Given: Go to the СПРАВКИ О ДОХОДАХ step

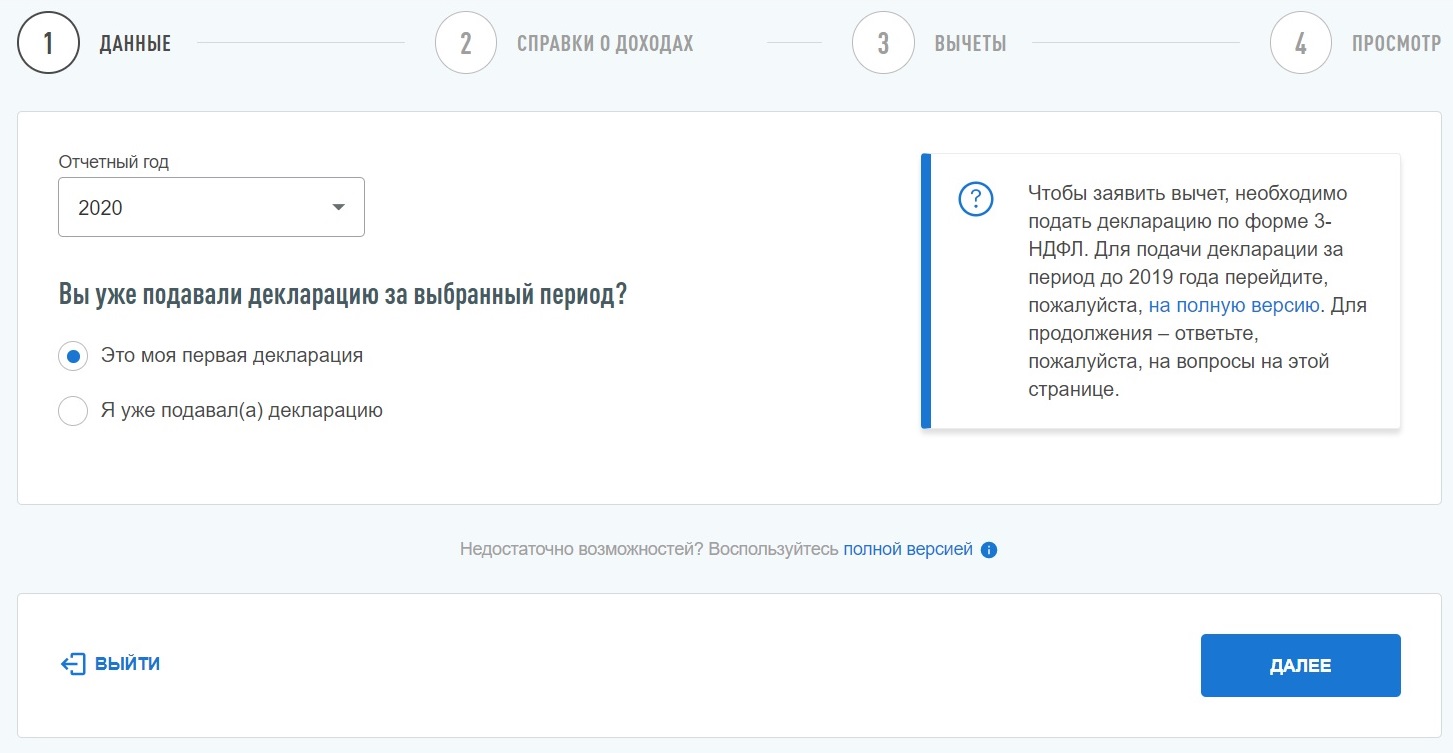Looking at the screenshot, I should pos(605,44).
